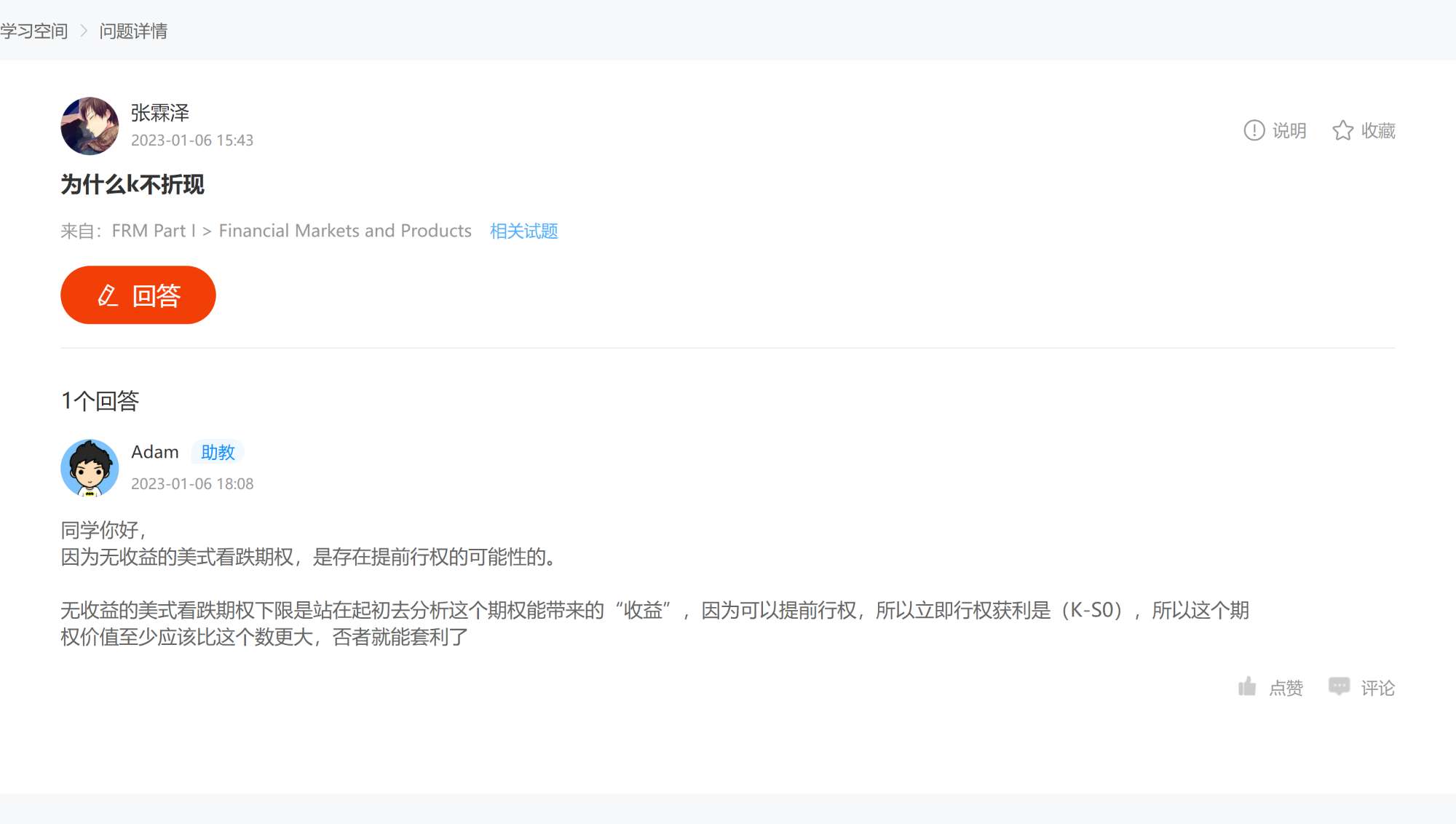Click the 说明 exclamation info icon
Image resolution: width=1456 pixels, height=824 pixels.
tap(1254, 130)
